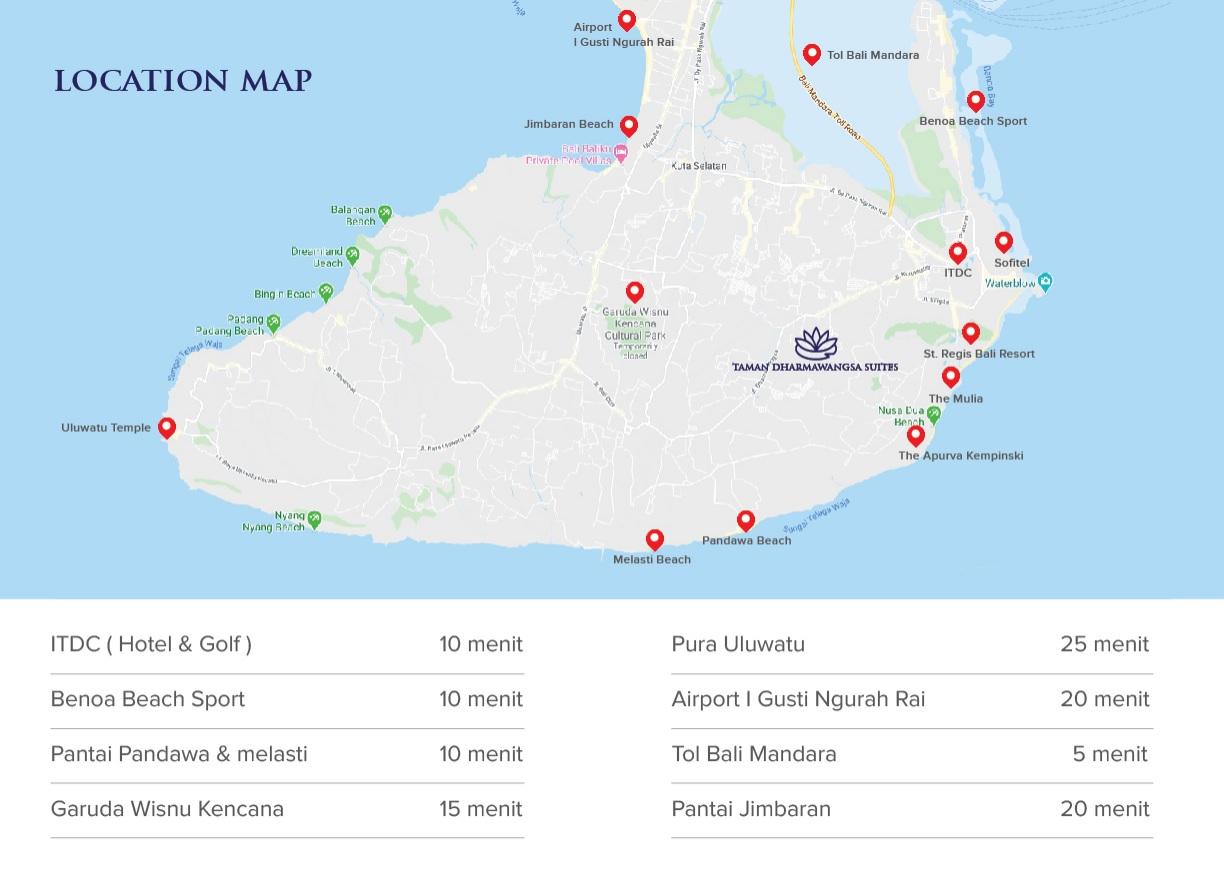Select the green Dreamland Beach marker

click(352, 256)
